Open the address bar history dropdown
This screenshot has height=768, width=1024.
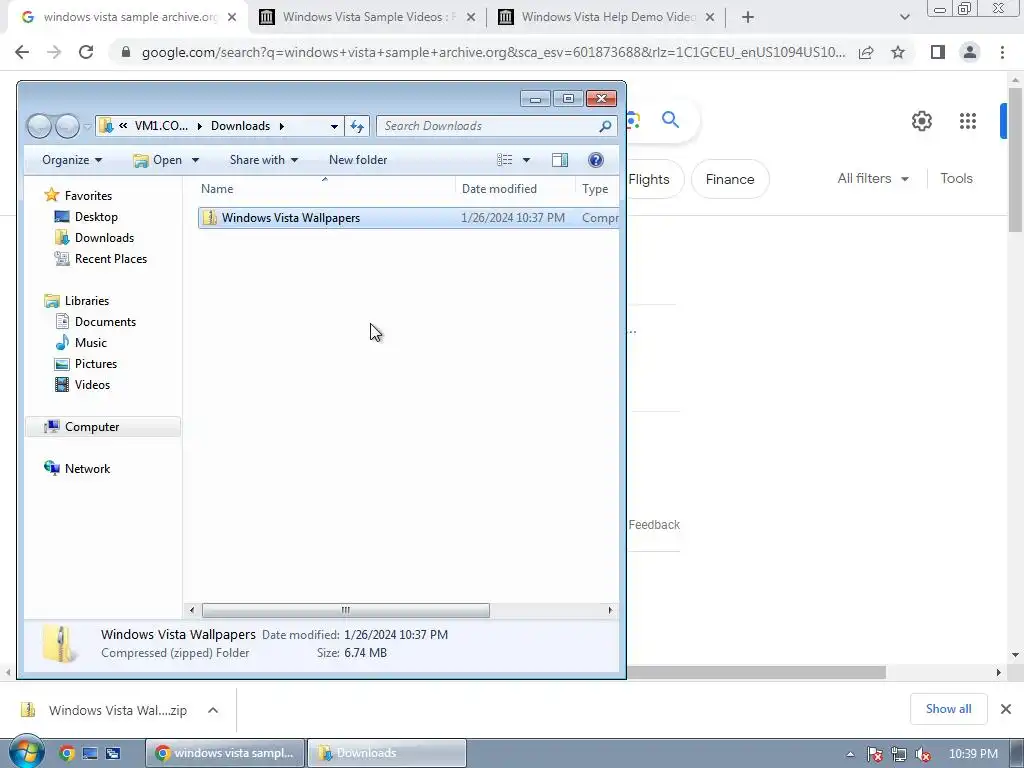point(334,126)
